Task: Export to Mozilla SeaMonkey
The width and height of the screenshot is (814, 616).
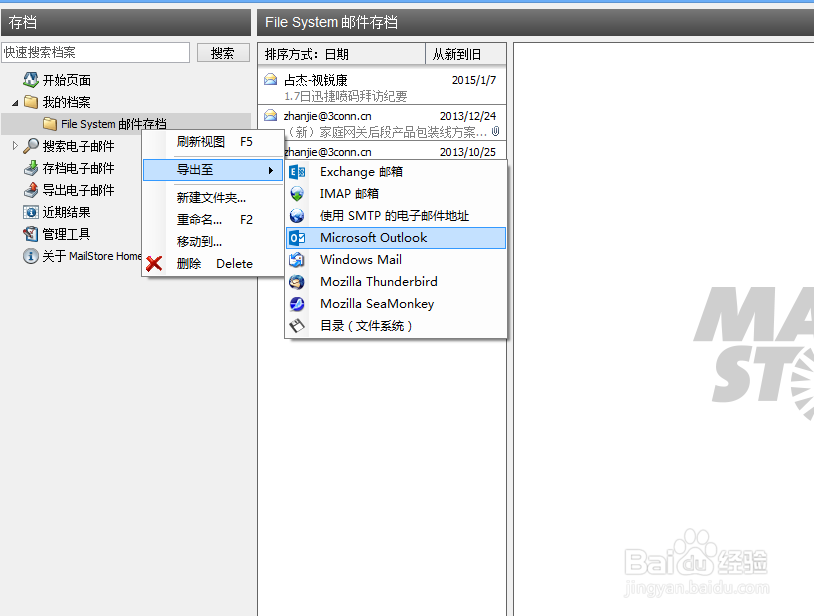Action: [396, 304]
